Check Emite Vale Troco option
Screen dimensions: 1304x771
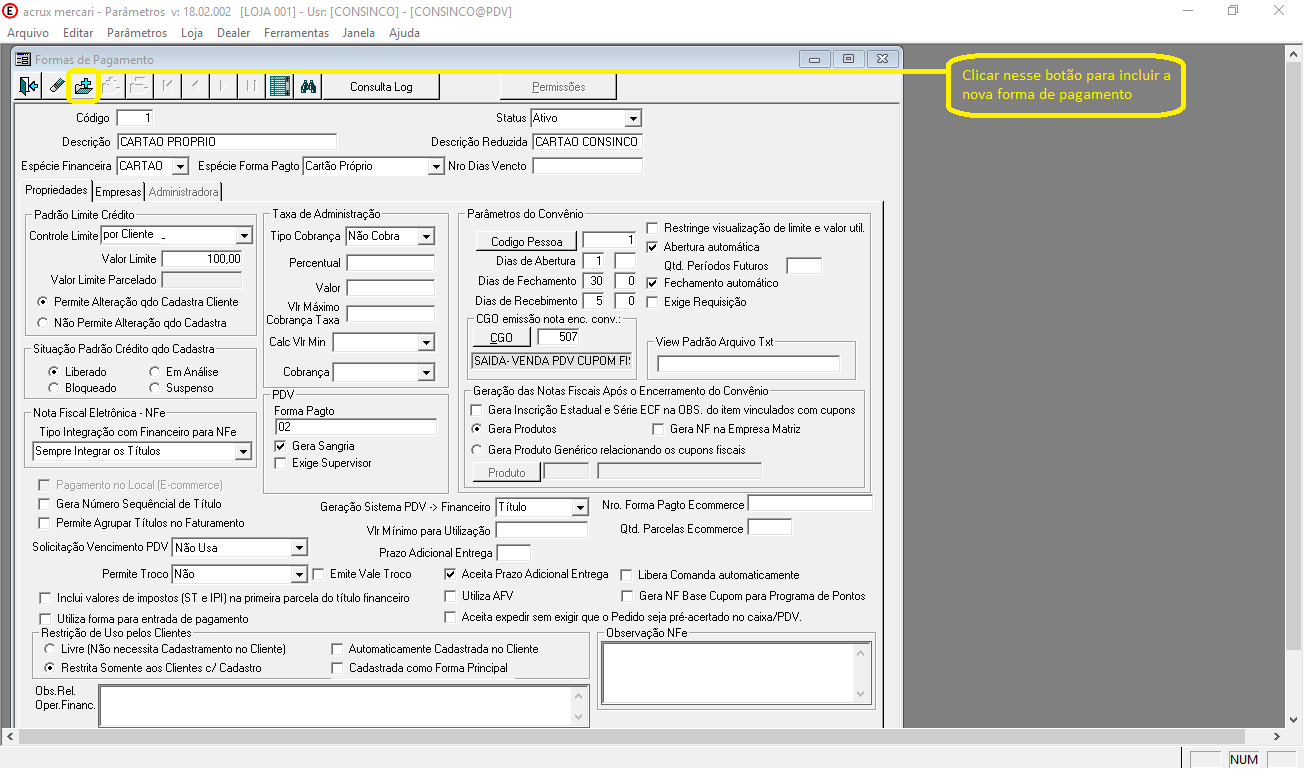click(319, 574)
